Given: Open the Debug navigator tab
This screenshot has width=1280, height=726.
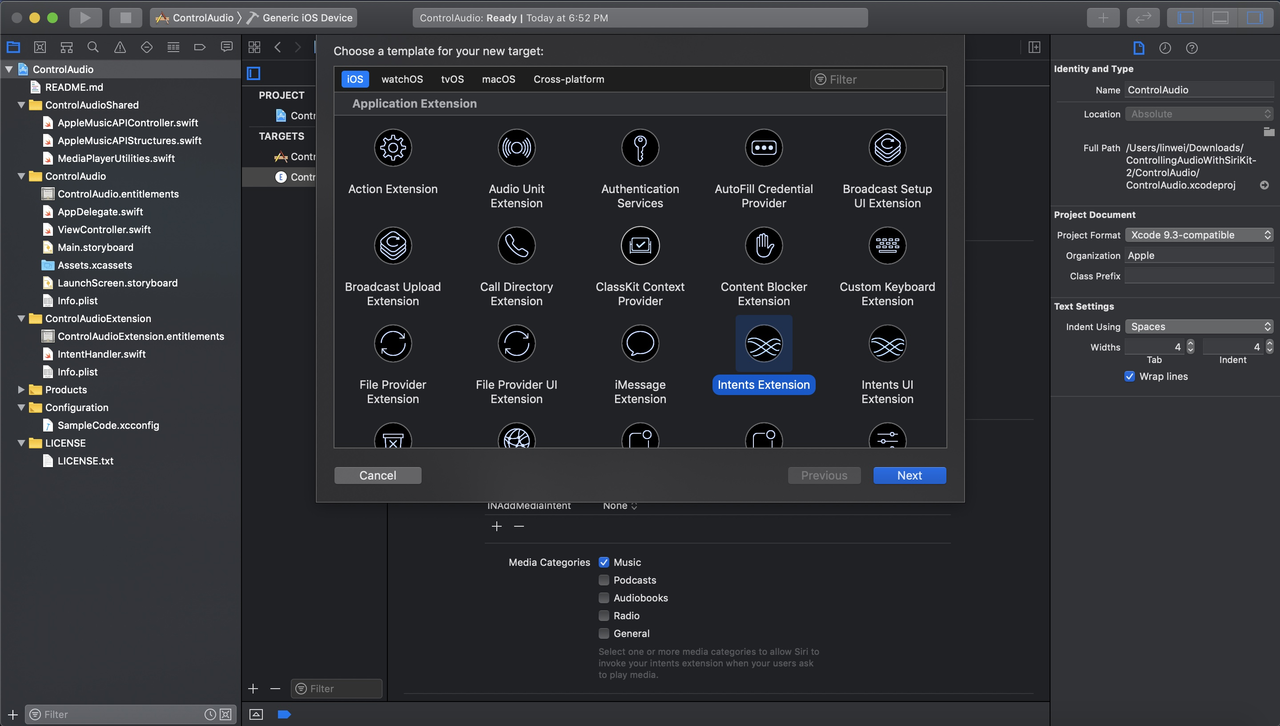Looking at the screenshot, I should tap(173, 47).
